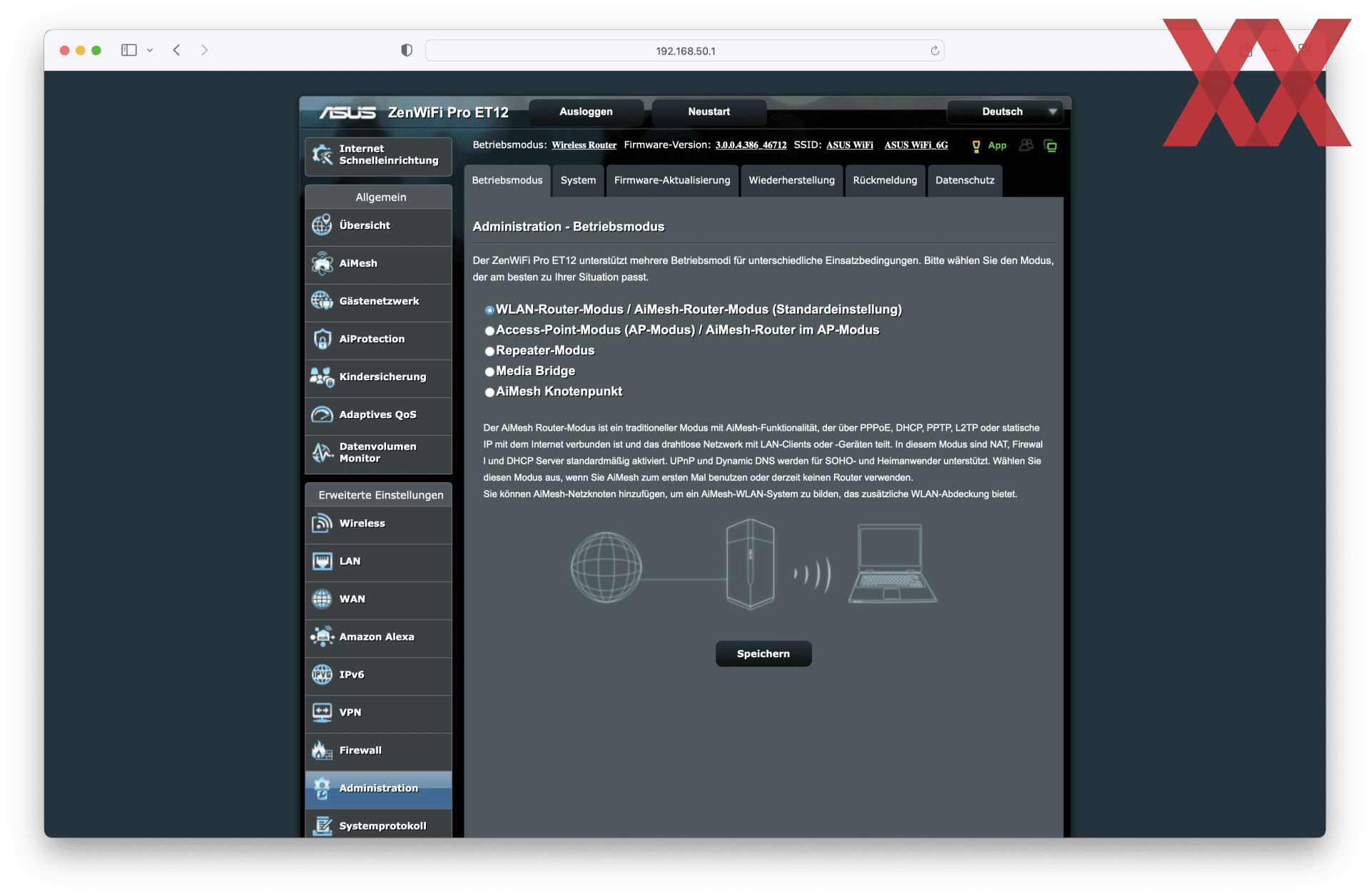Click the Amazon Alexa icon

[x=323, y=637]
